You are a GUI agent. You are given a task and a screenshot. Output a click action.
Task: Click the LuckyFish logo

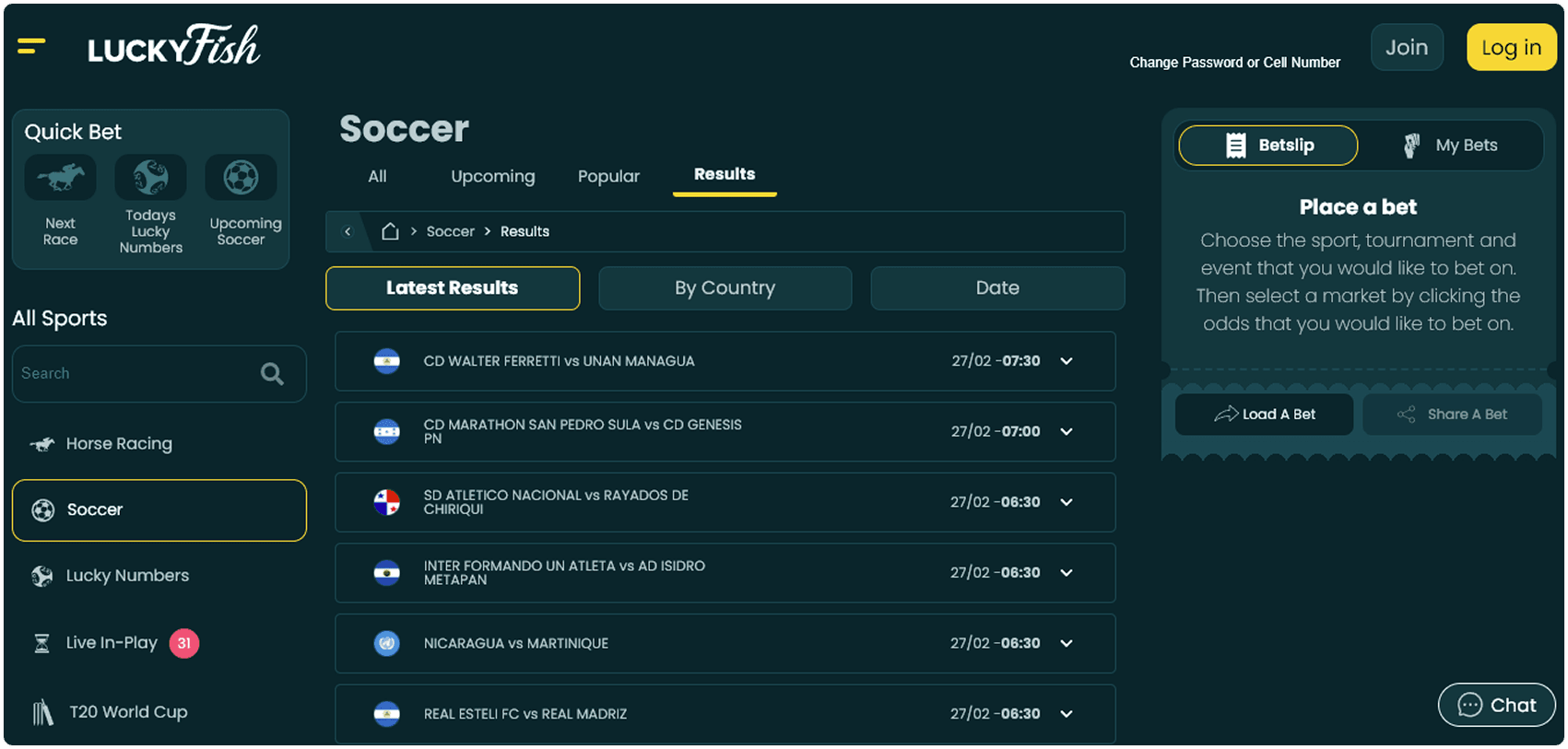[x=173, y=46]
